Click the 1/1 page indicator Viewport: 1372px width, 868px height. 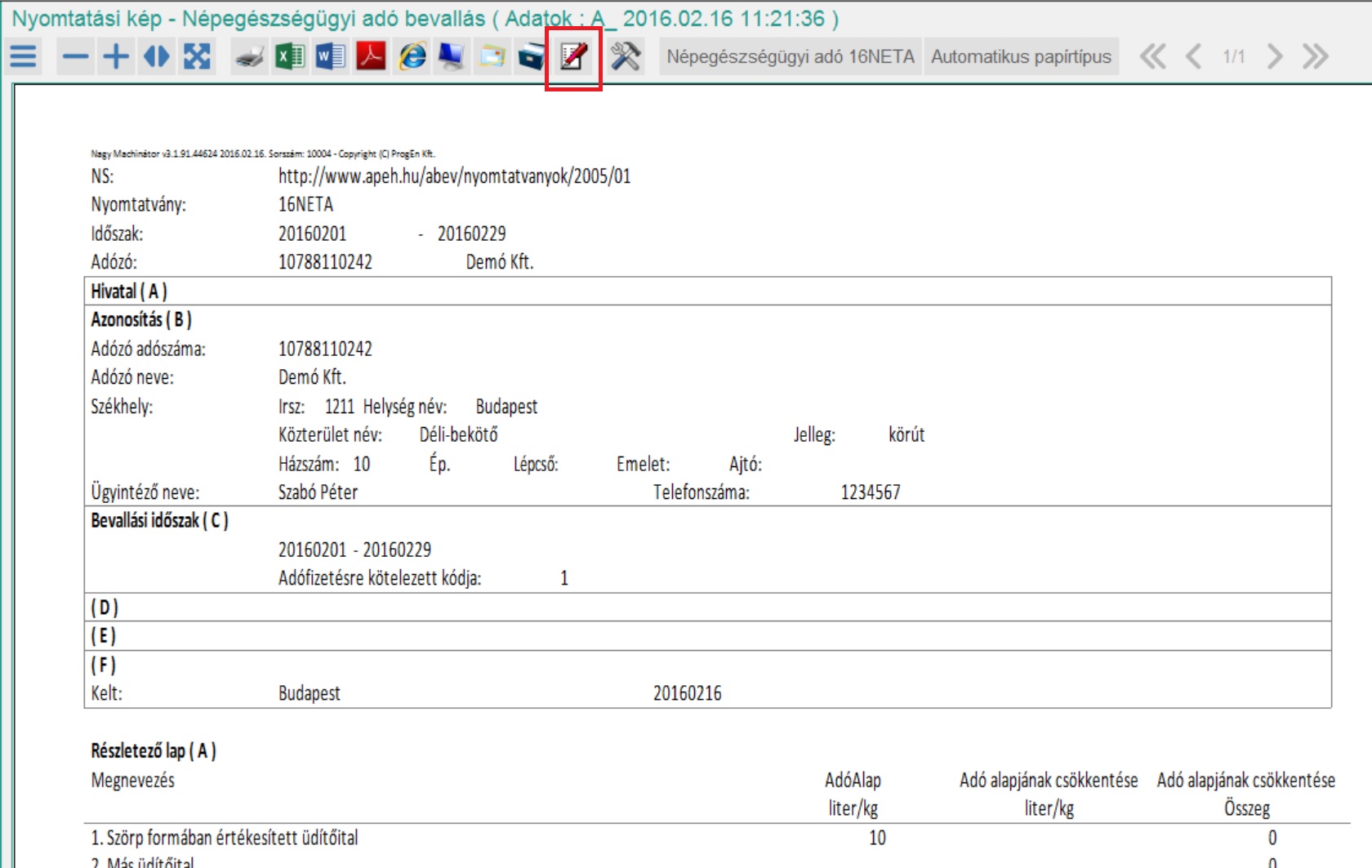tap(1234, 56)
